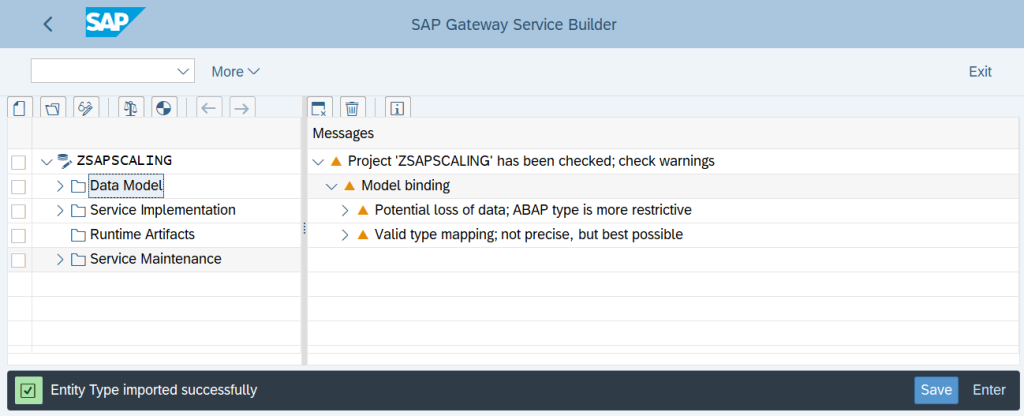1024x416 pixels.
Task: Expand the Valid type mapping warning
Action: (346, 234)
